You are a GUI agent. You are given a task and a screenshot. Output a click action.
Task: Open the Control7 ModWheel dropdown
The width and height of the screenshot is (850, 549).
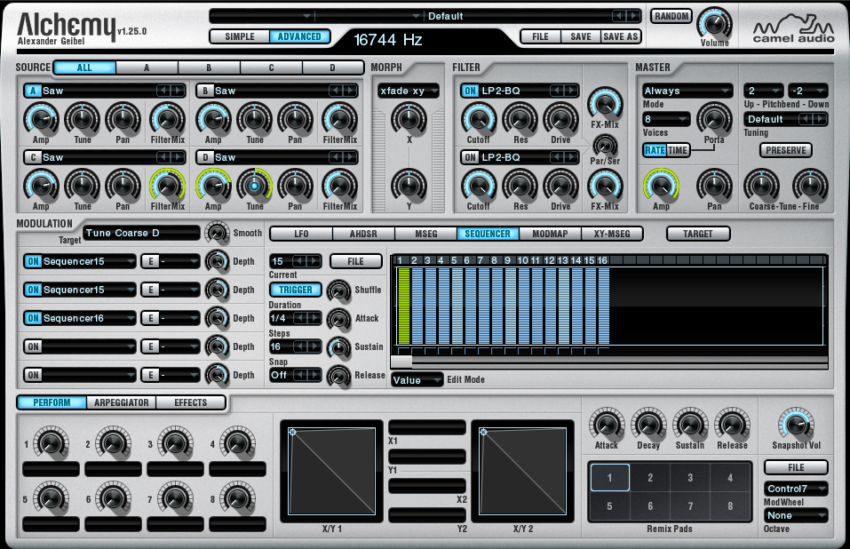pos(796,488)
